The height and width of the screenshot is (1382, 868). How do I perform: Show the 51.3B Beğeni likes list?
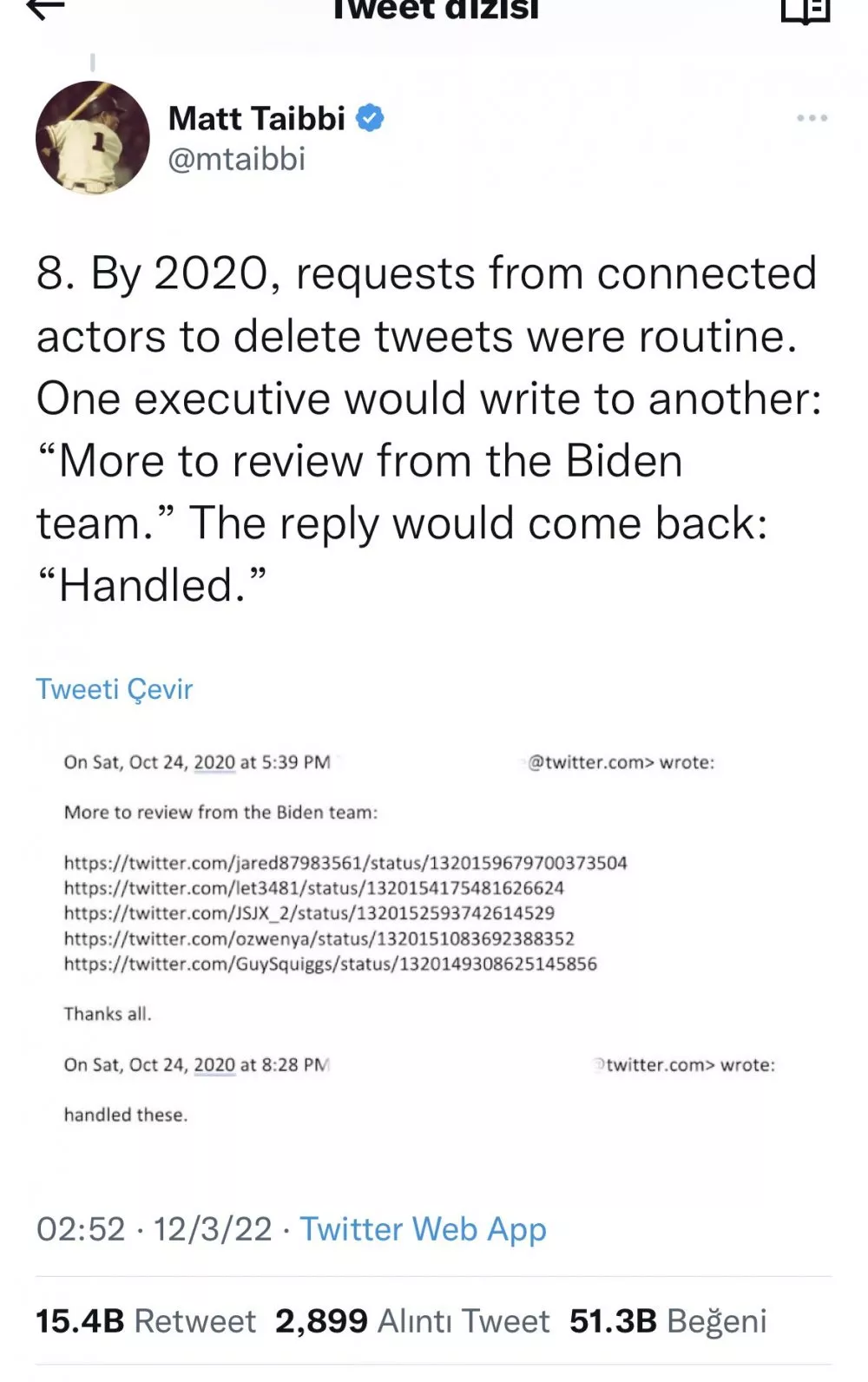point(667,1321)
